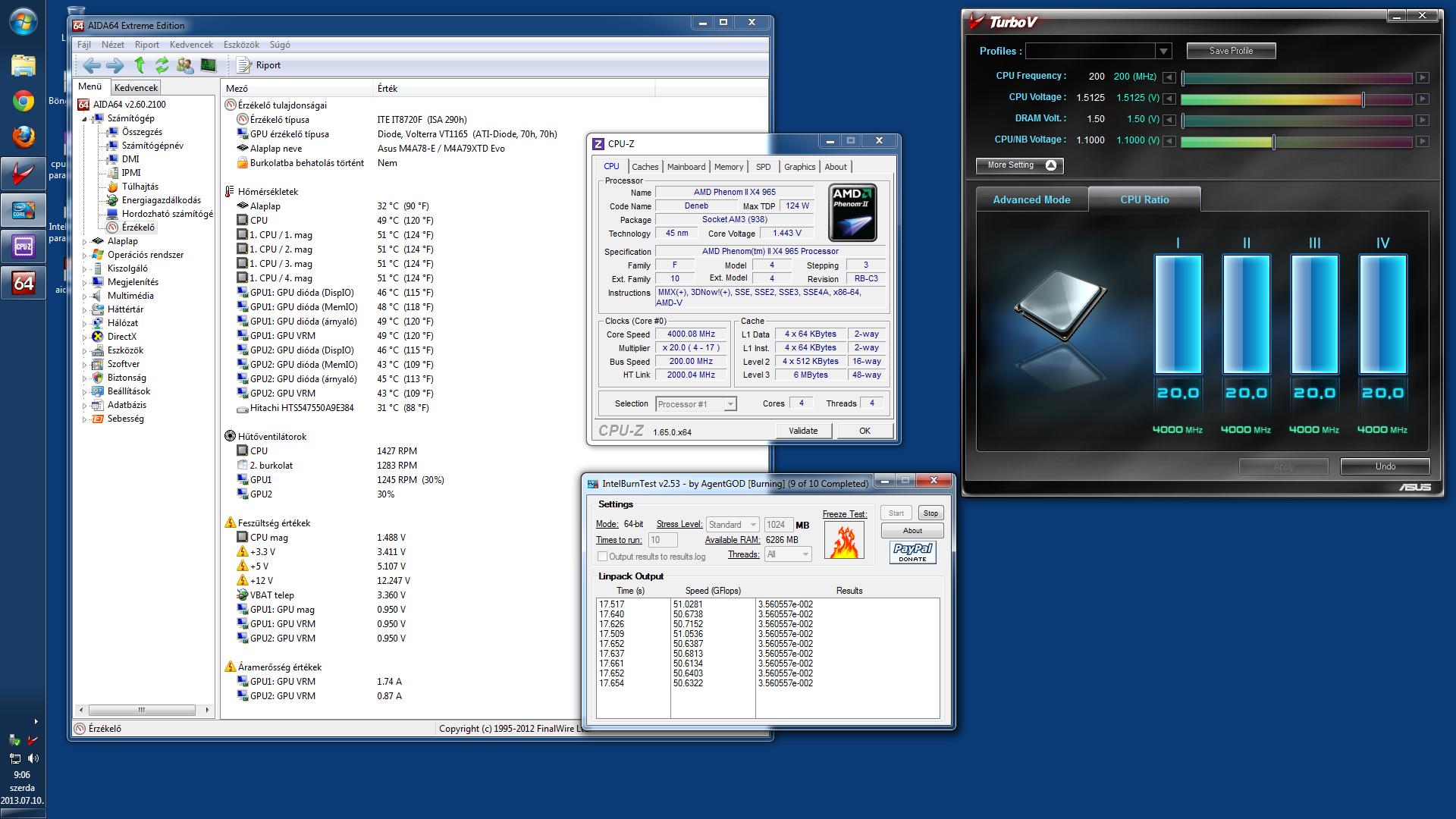The width and height of the screenshot is (1456, 819).
Task: Open the Súgó menu in AIDA64
Action: point(280,45)
